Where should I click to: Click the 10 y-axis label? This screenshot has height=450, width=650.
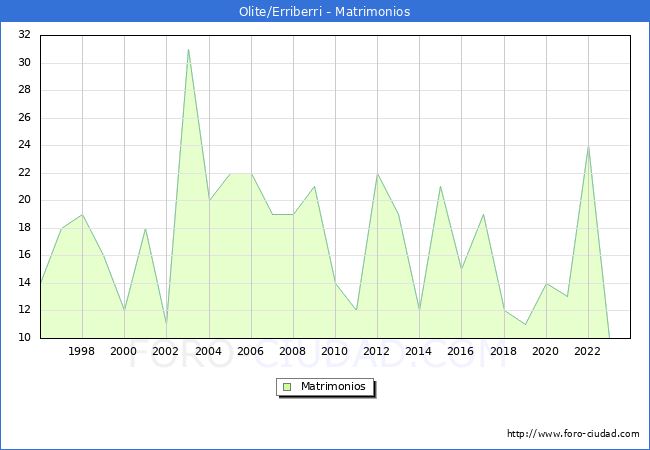[x=25, y=338]
